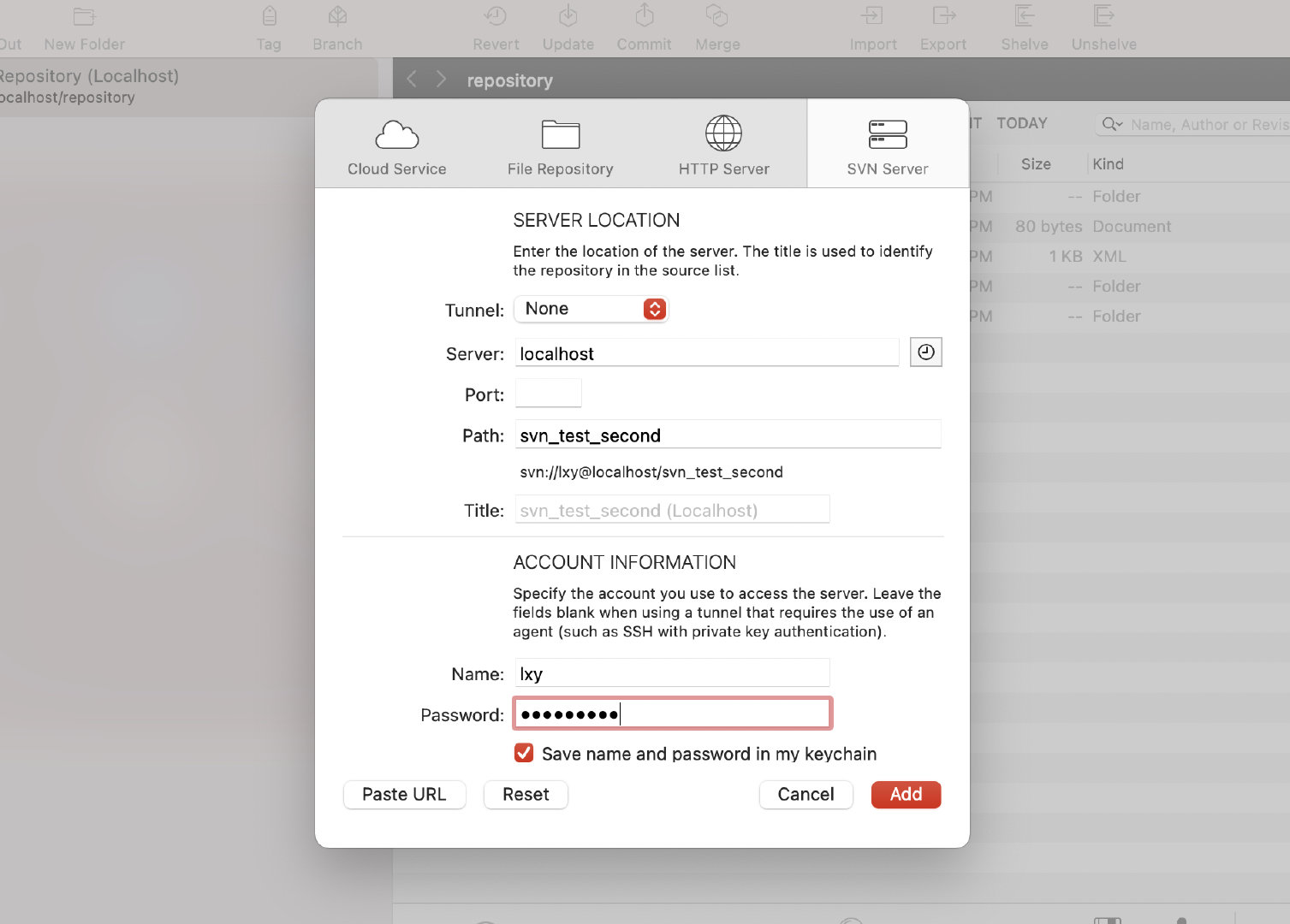Click the Import toolbar icon
1290x924 pixels.
coord(872,16)
